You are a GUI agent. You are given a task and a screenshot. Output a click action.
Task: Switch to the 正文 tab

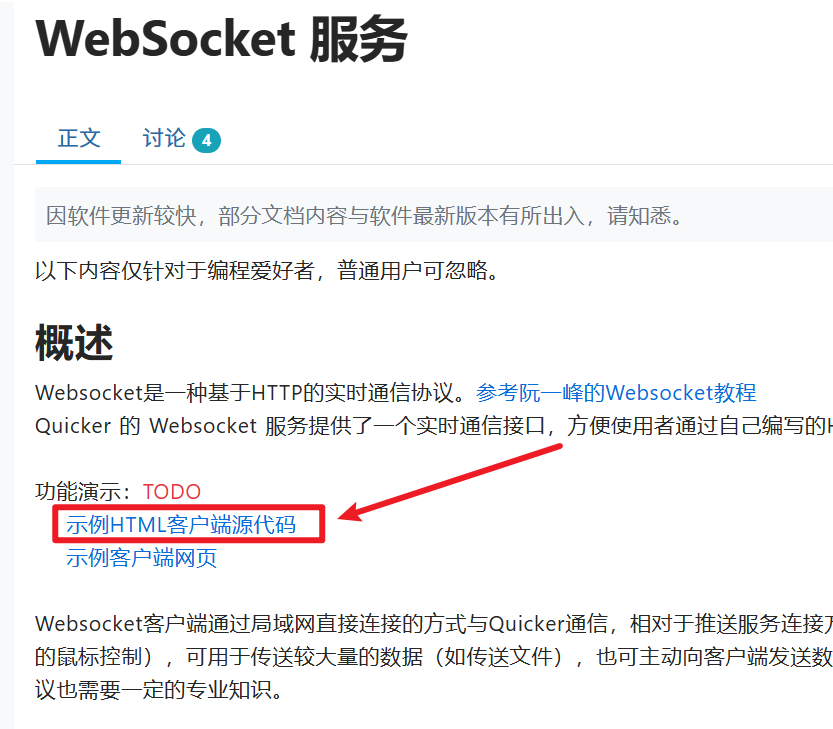[x=79, y=139]
